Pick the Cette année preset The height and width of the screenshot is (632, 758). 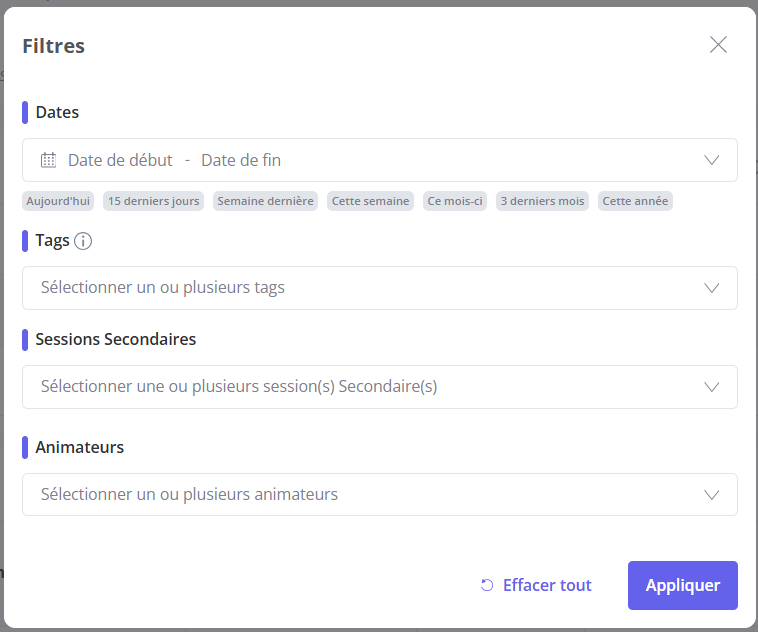click(x=635, y=201)
